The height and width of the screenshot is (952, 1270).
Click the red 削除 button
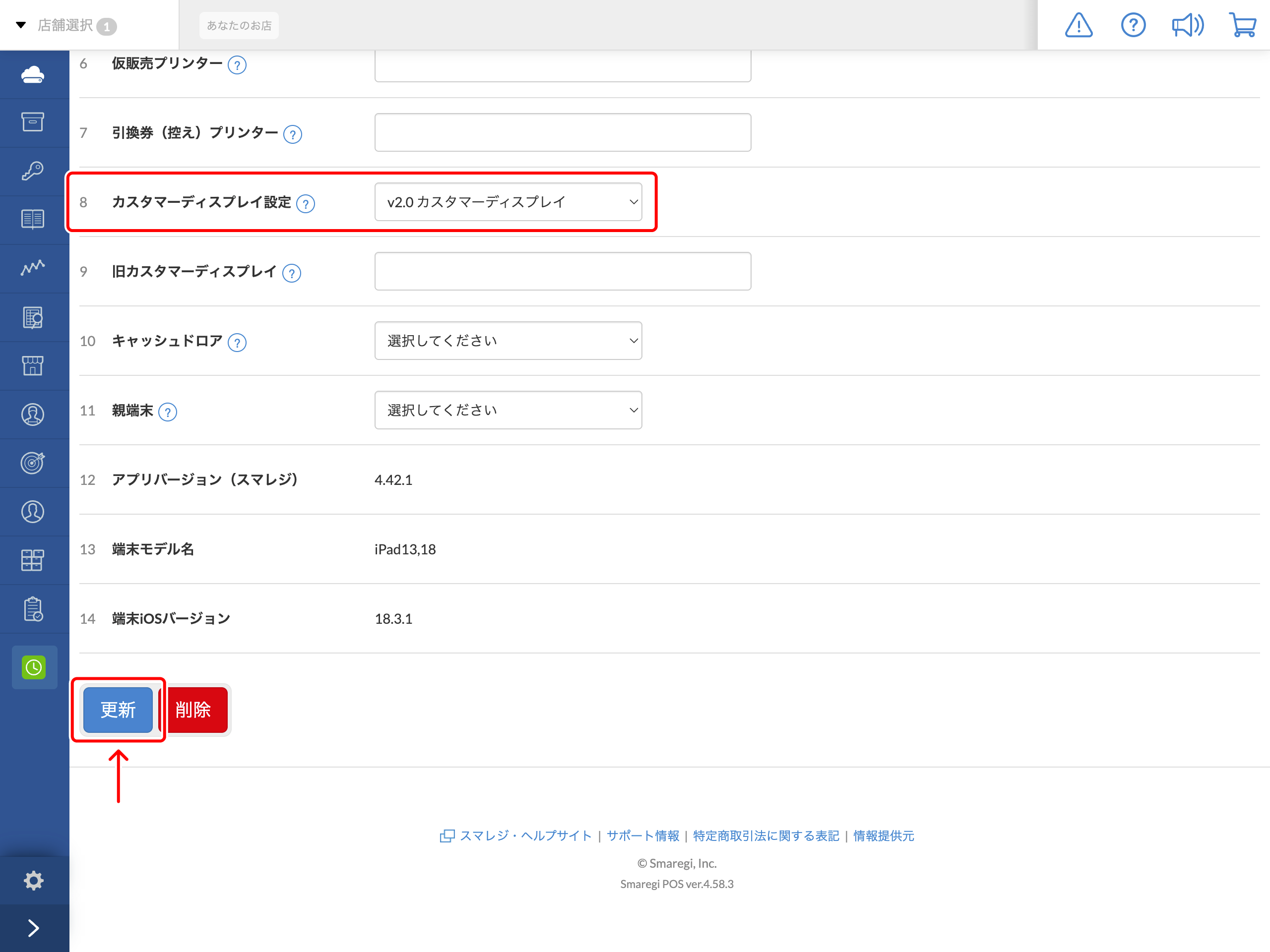click(x=193, y=710)
